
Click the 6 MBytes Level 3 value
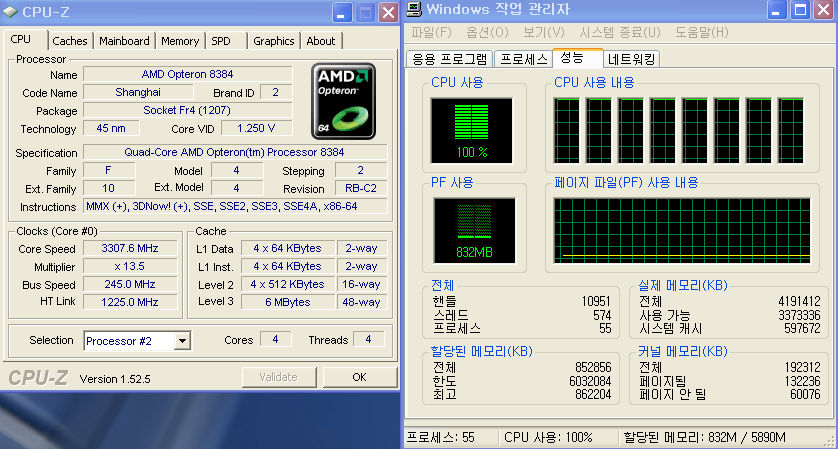coord(288,302)
